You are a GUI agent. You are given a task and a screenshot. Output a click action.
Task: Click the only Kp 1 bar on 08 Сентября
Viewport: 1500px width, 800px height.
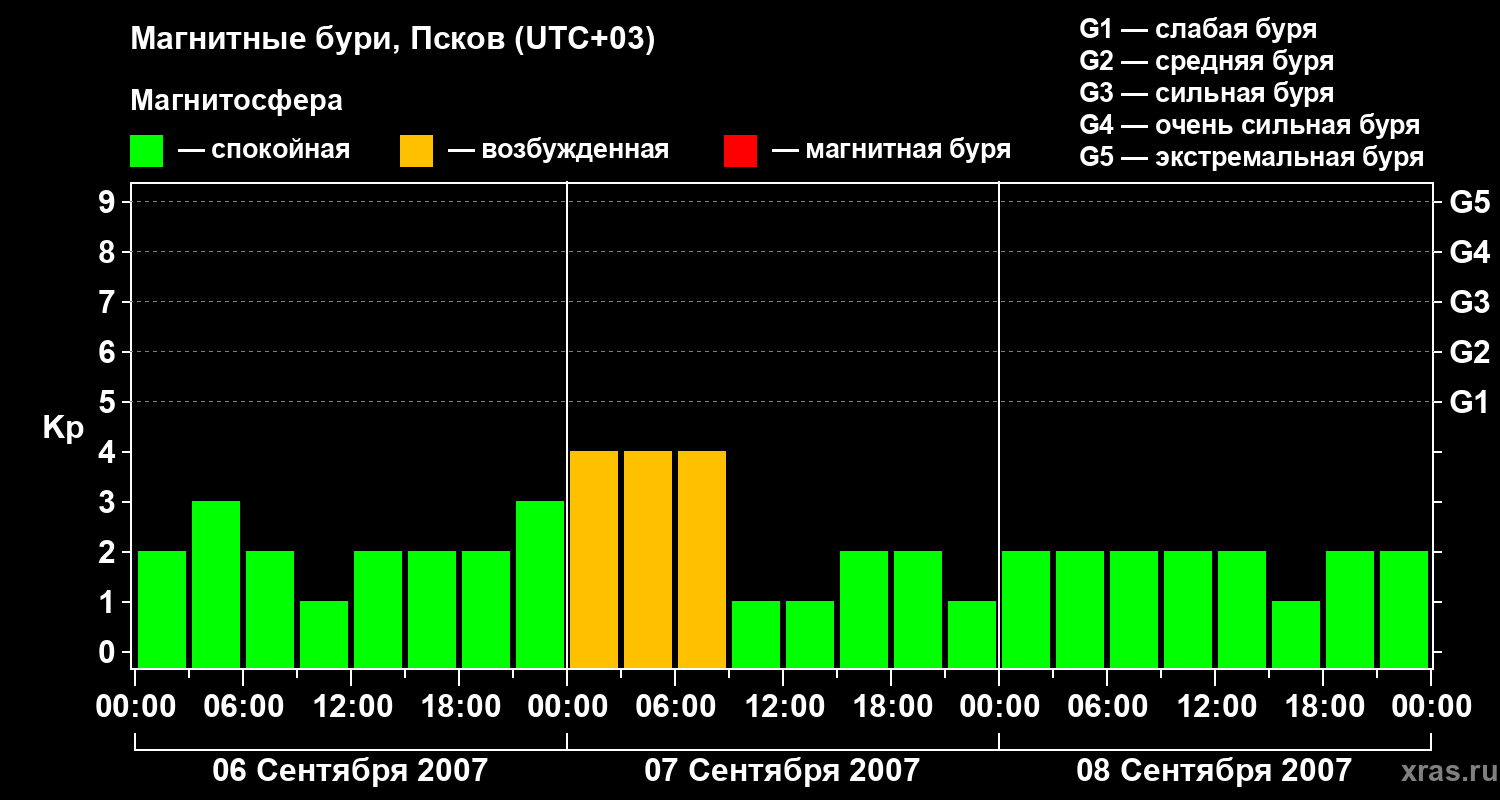tap(1296, 635)
